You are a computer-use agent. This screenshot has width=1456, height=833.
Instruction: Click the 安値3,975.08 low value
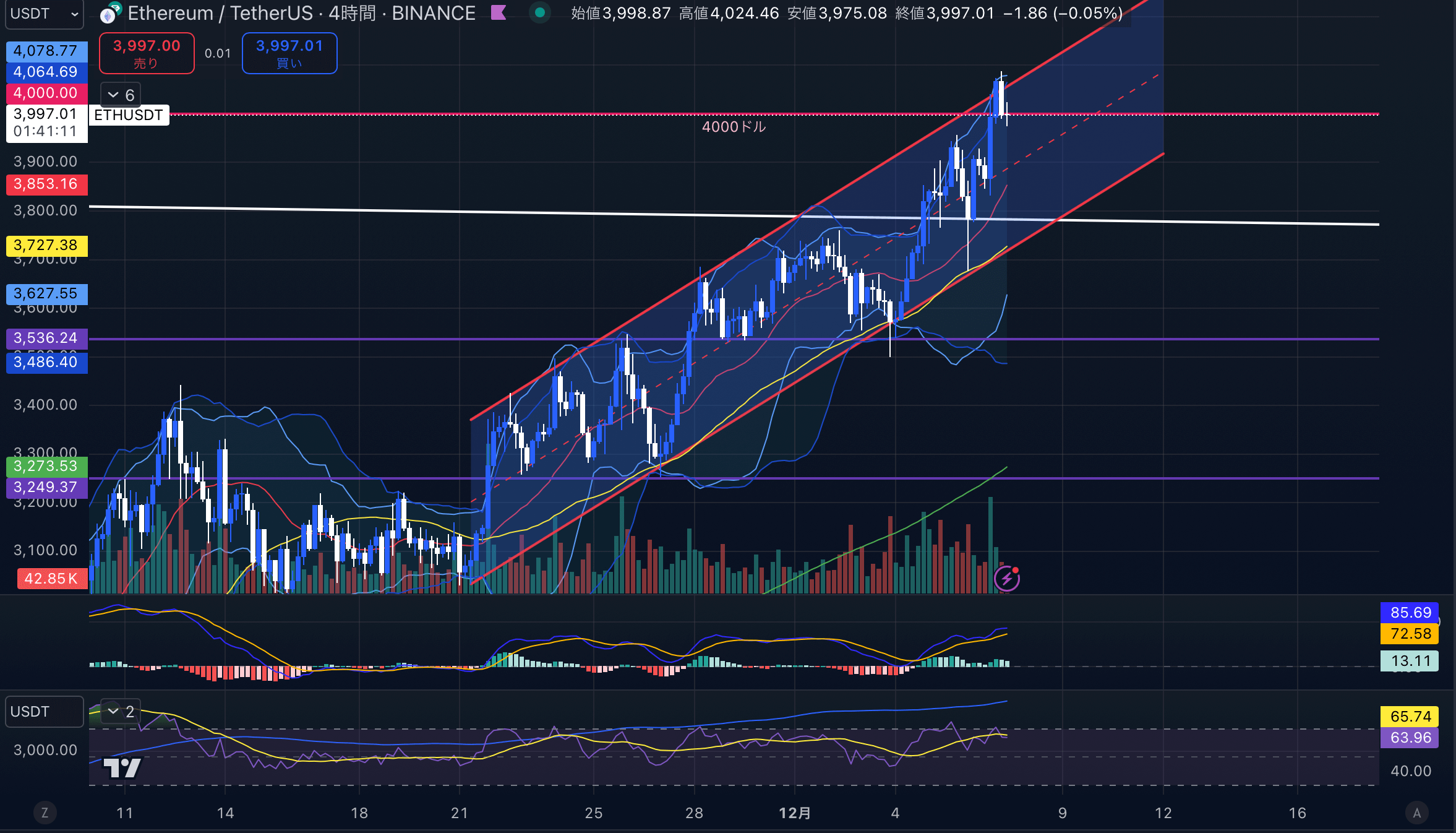837,13
